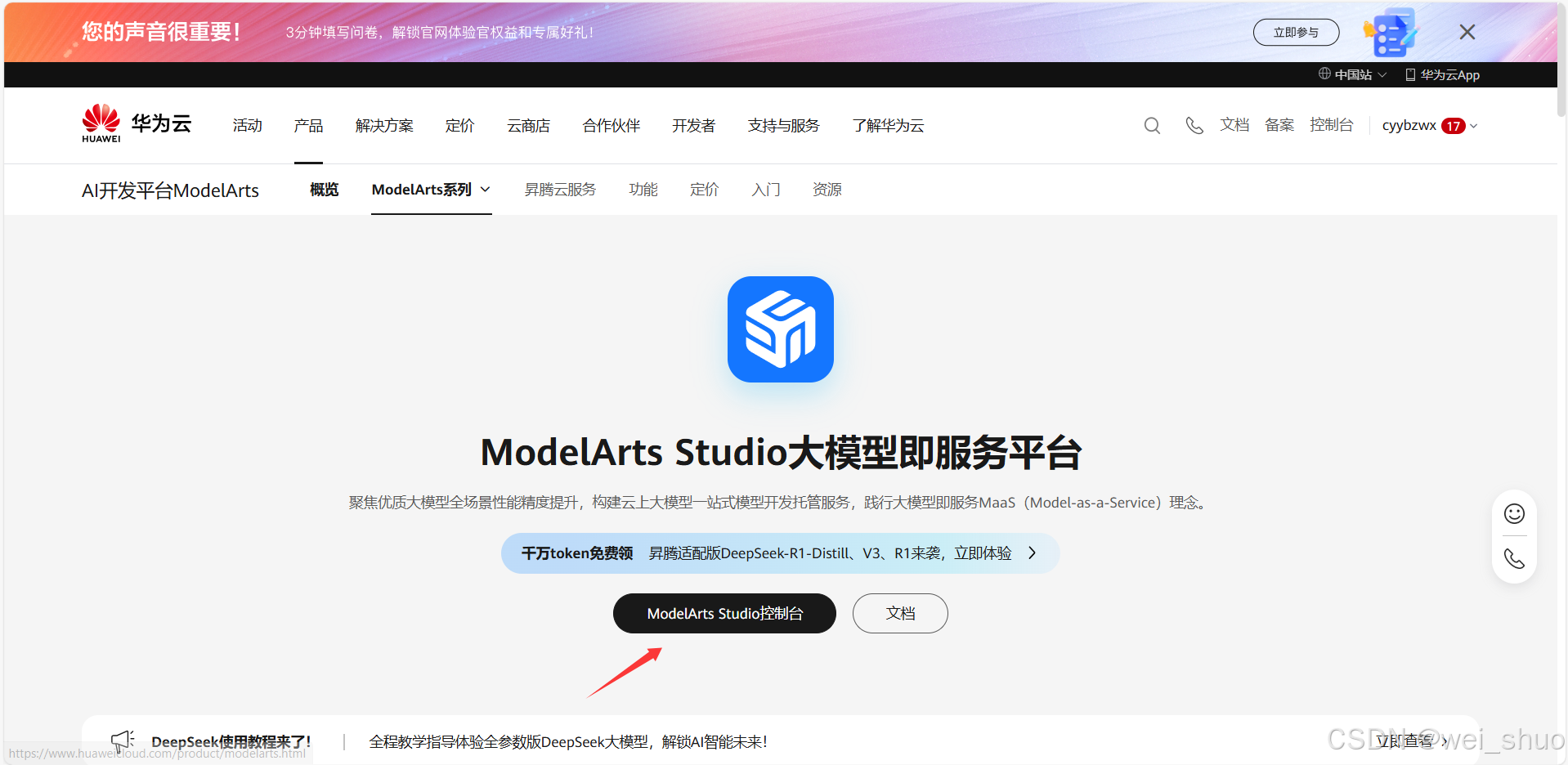Open the 了解华为云 menu
The image size is (1568, 765).
point(888,125)
